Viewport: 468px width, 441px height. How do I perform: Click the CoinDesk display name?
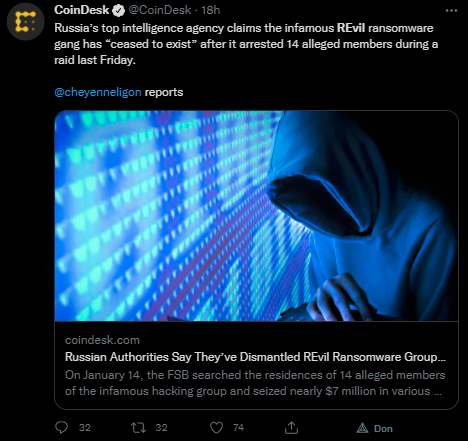(x=81, y=10)
